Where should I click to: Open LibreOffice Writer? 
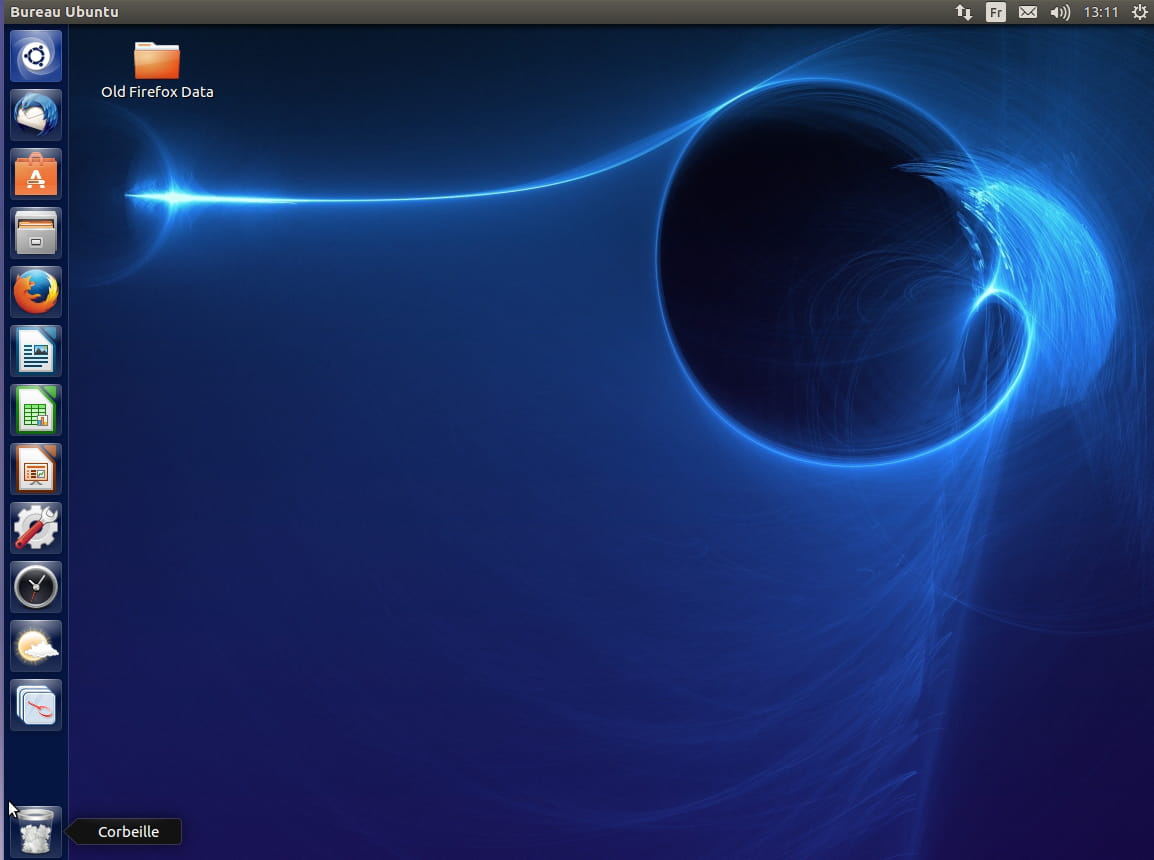(x=36, y=351)
